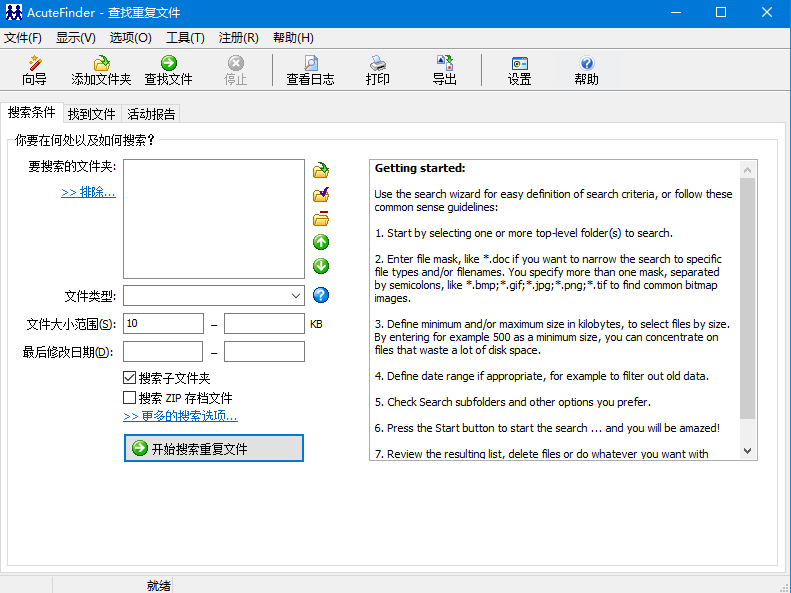The image size is (791, 593).
Task: Click the 开始搜索重复文件 button
Action: click(x=214, y=448)
